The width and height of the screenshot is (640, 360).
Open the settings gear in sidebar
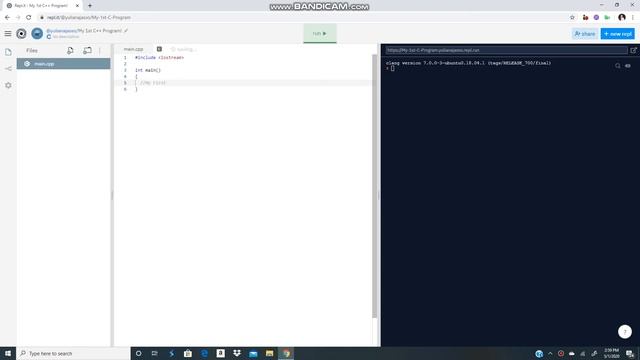coord(8,85)
